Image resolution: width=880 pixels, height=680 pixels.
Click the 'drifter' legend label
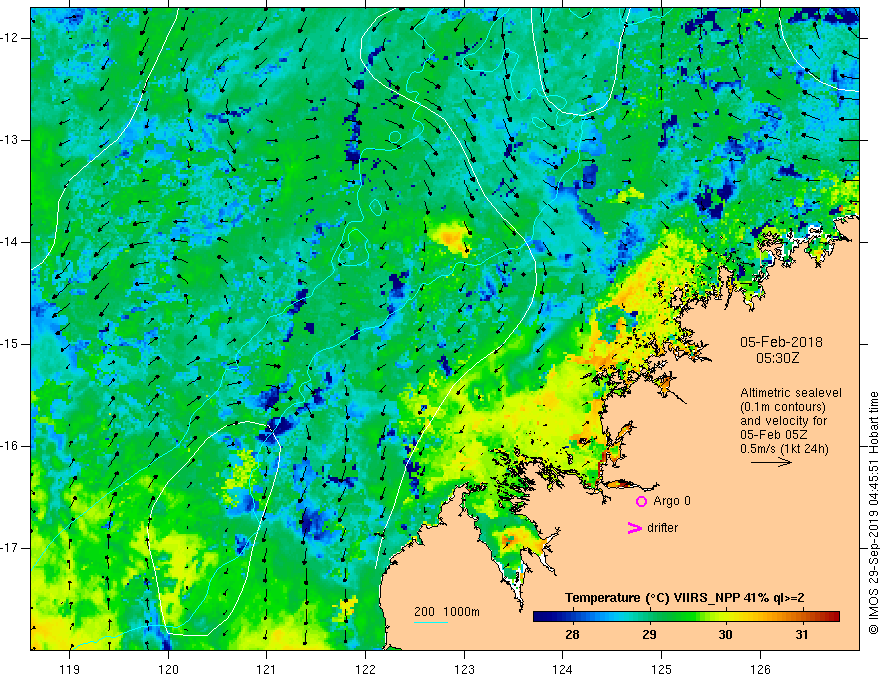662,528
